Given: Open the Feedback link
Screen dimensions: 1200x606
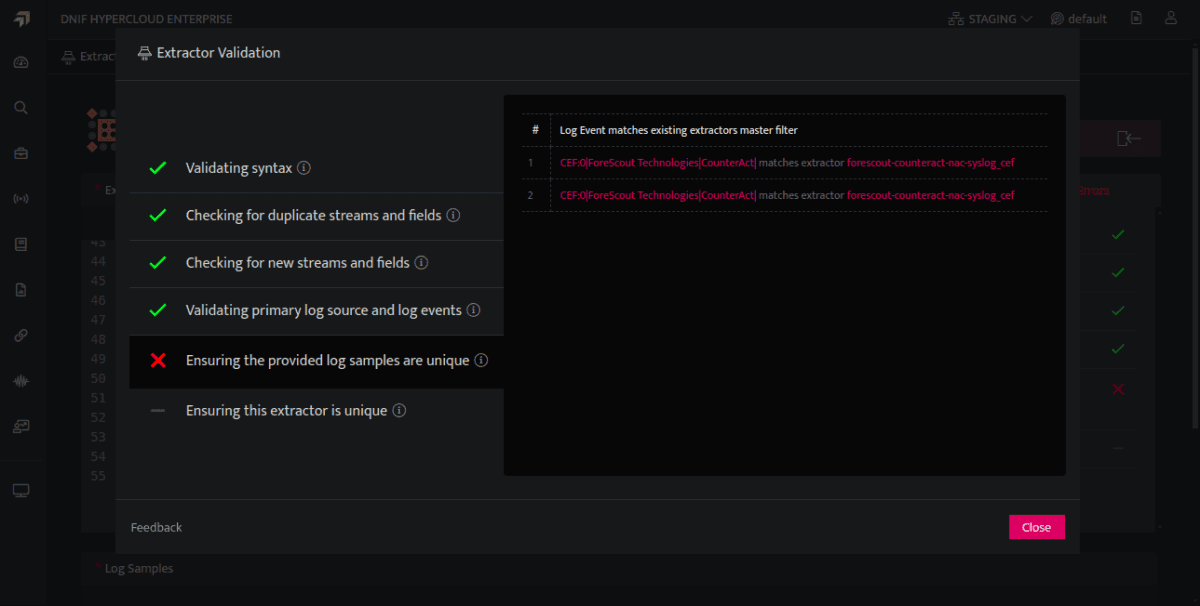Looking at the screenshot, I should coord(156,527).
